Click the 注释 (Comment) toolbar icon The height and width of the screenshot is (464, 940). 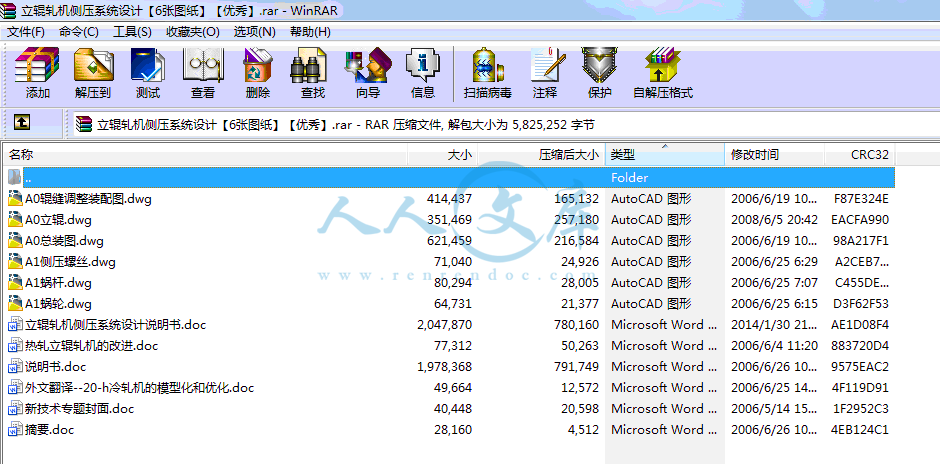547,65
